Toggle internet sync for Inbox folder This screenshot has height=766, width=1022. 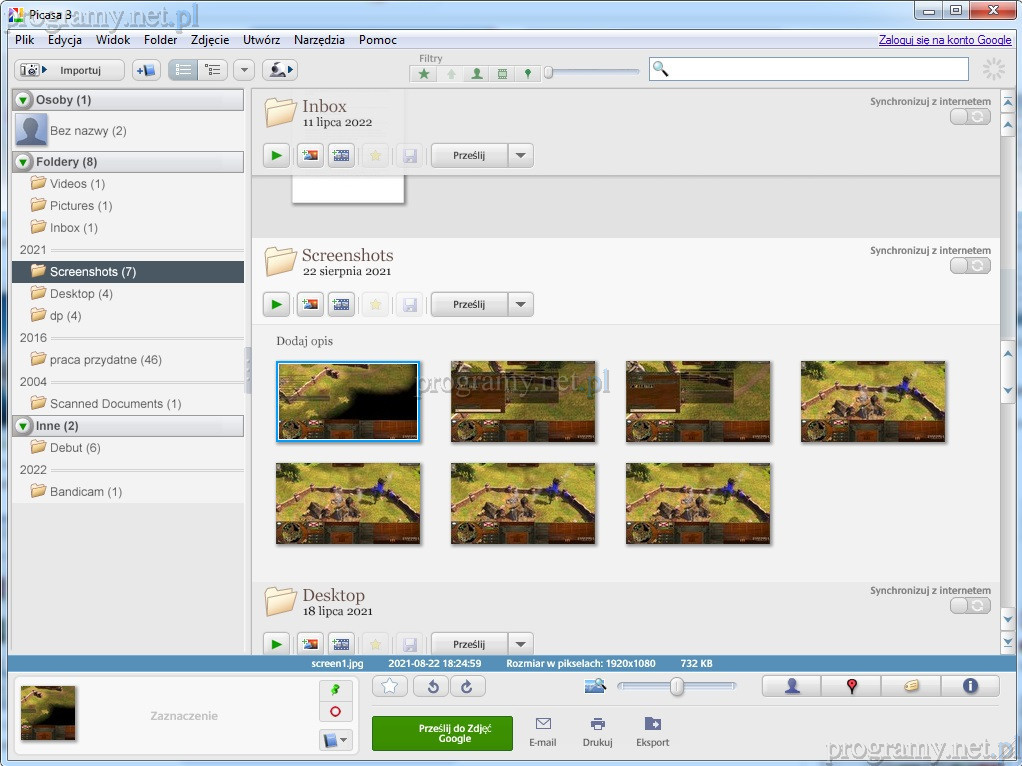[970, 117]
